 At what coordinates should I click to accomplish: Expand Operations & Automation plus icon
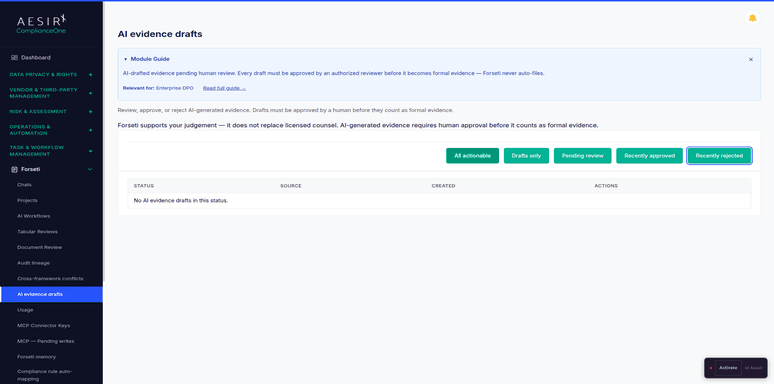click(90, 130)
